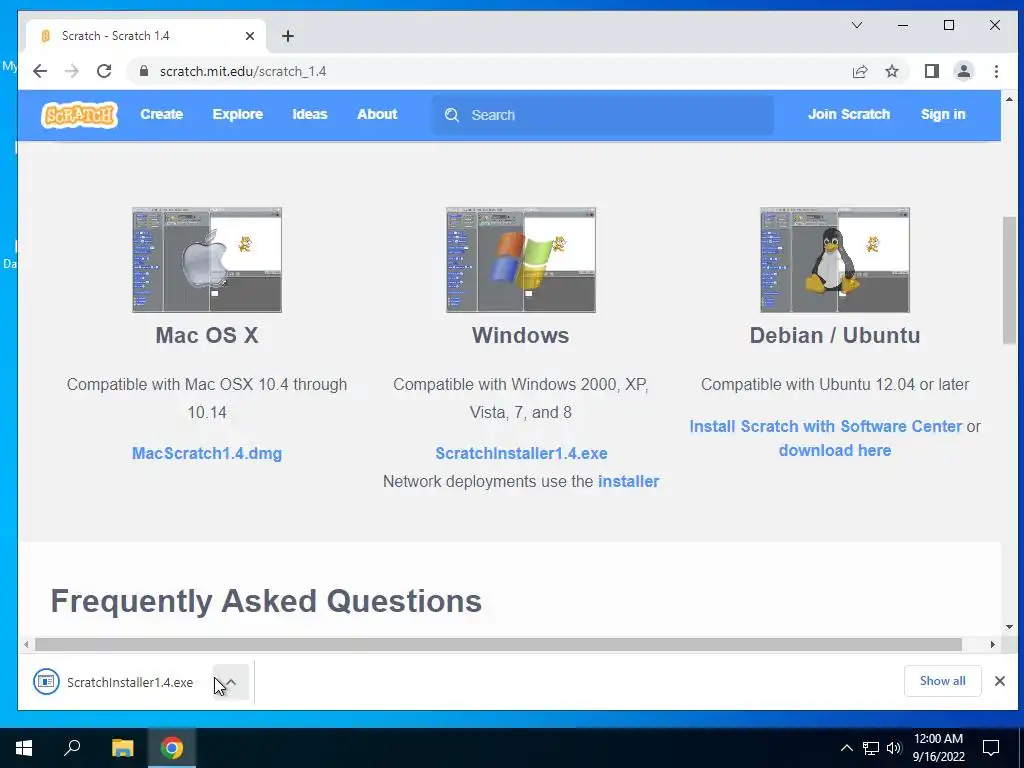Click the volume speaker icon in tray
The image size is (1024, 768).
tap(894, 748)
